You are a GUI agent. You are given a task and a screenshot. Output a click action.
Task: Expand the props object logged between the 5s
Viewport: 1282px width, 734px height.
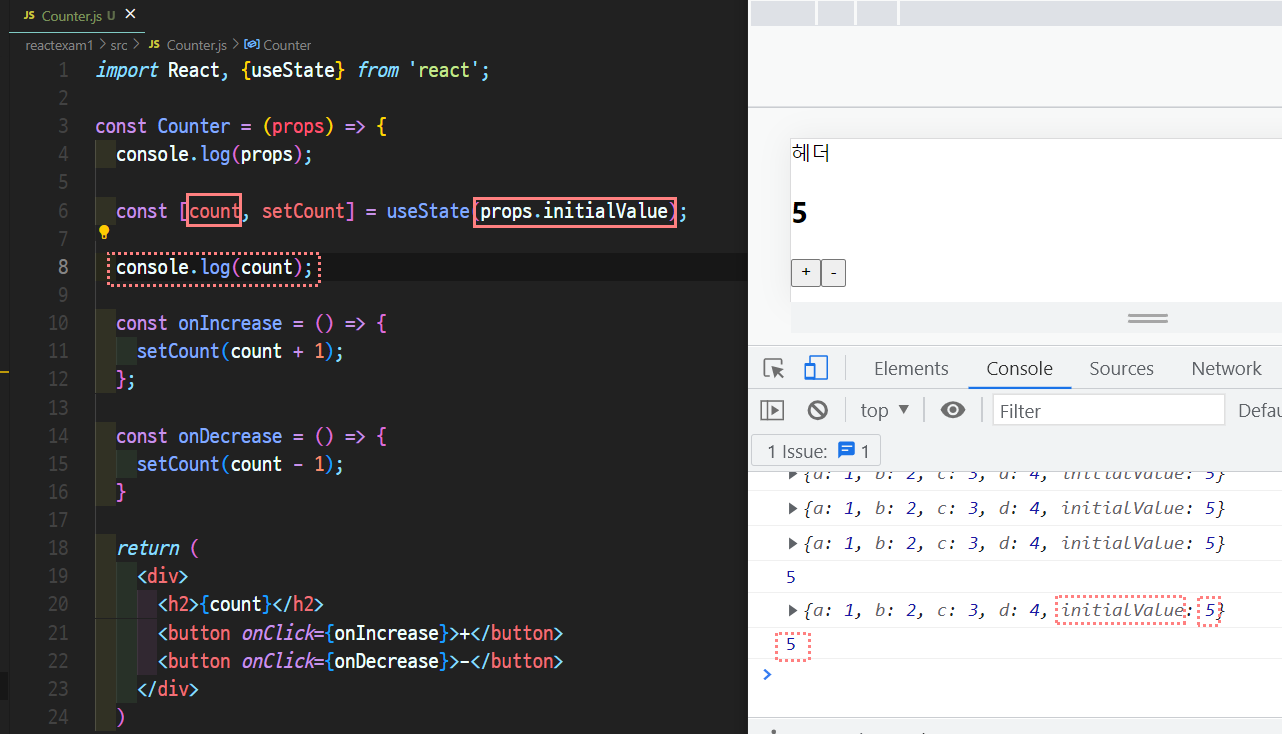[794, 610]
